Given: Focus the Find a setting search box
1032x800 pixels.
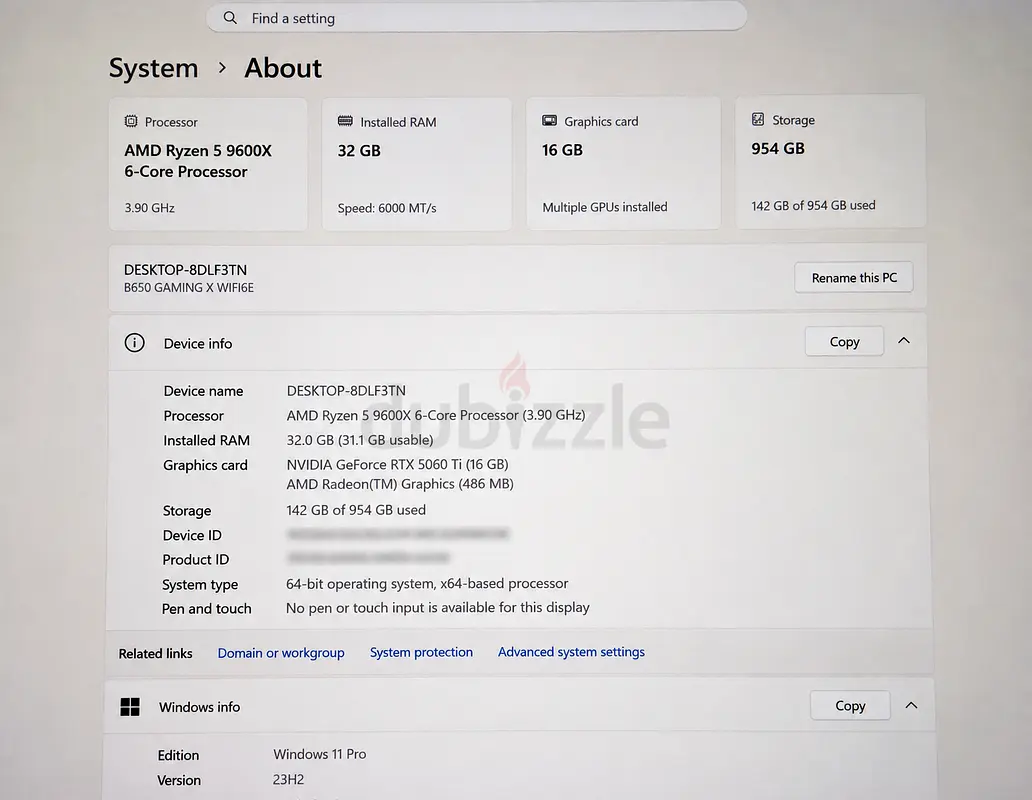Looking at the screenshot, I should tap(477, 17).
